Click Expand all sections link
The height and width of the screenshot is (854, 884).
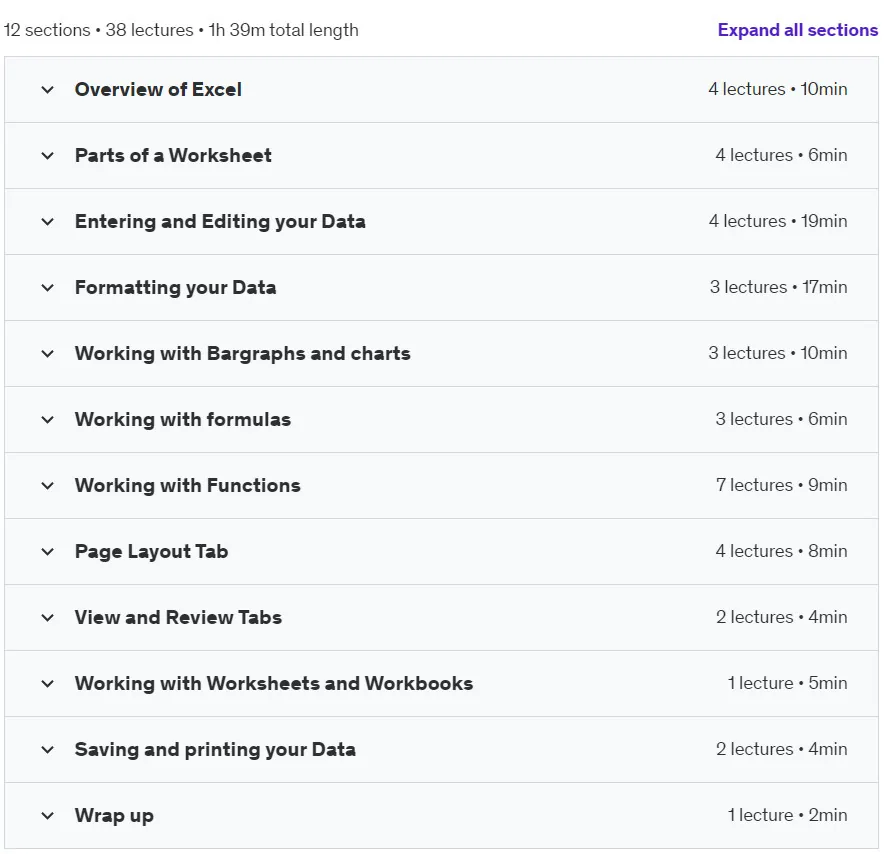pyautogui.click(x=798, y=30)
